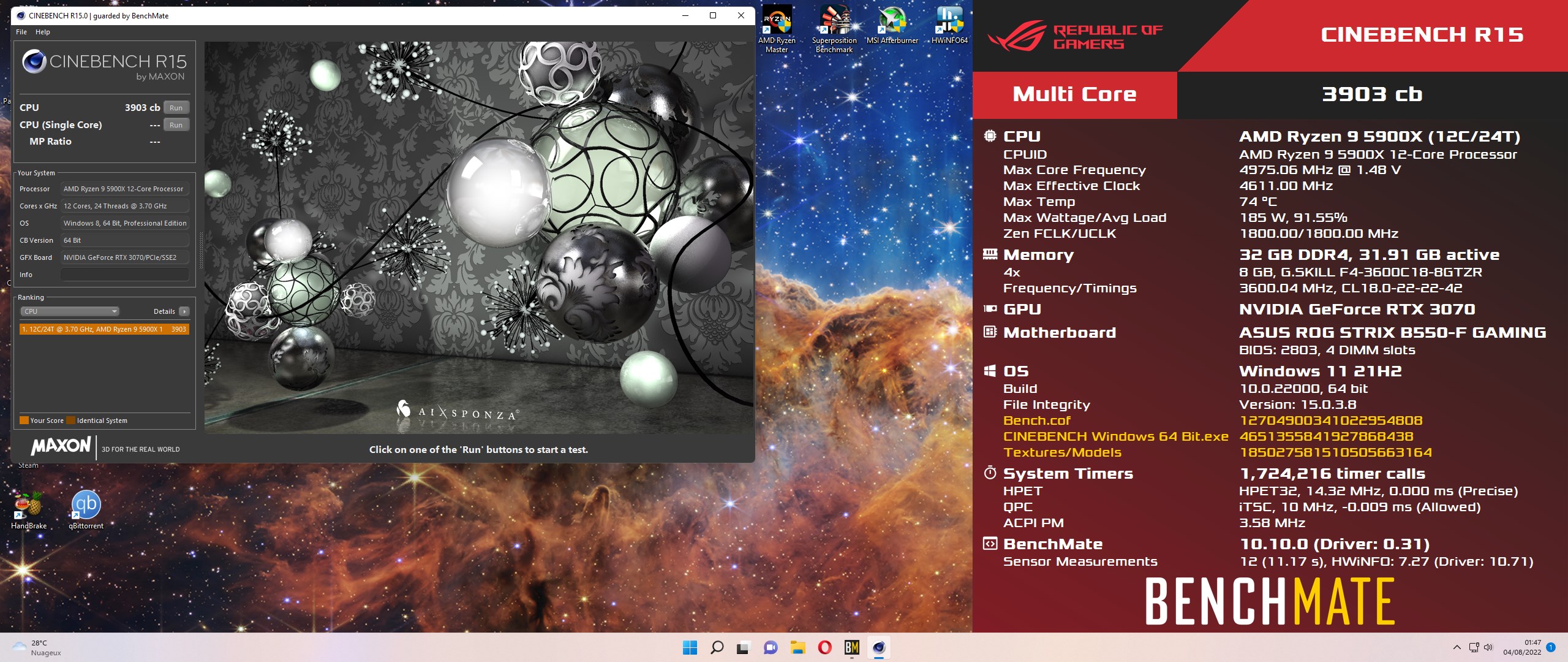Click the Cinebench R15 logo icon
The image size is (1568, 662).
[x=34, y=61]
